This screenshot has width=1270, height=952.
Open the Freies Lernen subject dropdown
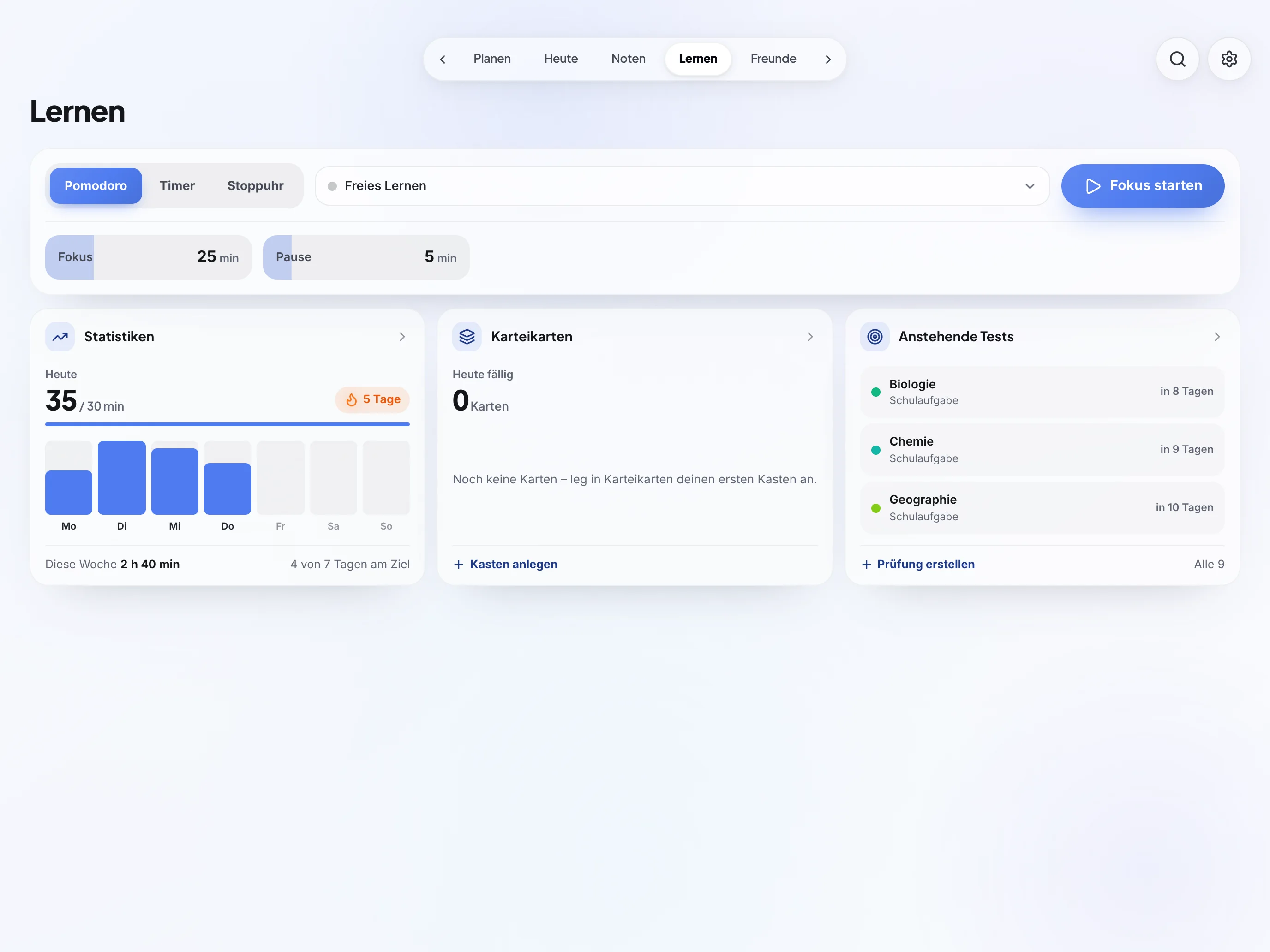682,186
